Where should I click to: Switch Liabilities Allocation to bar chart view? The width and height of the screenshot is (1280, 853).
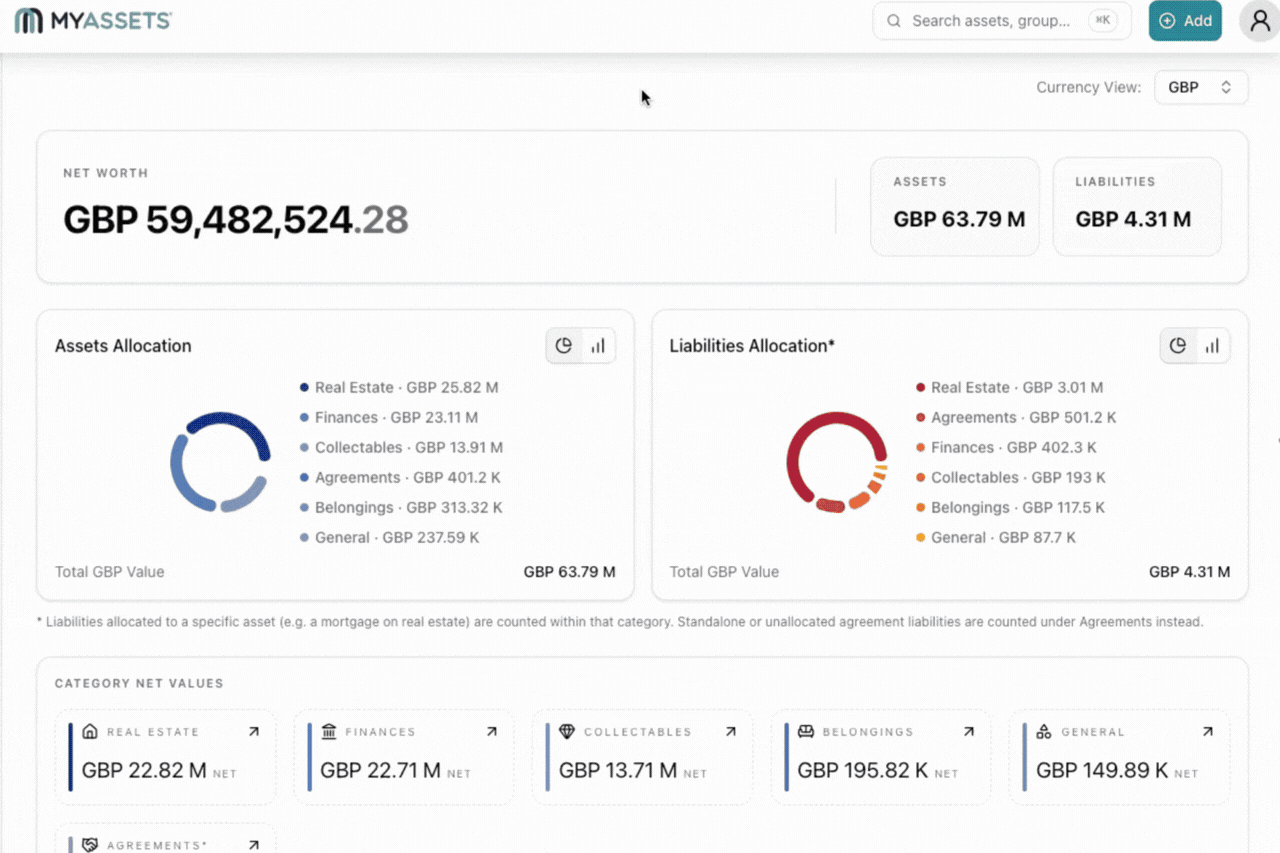1212,346
